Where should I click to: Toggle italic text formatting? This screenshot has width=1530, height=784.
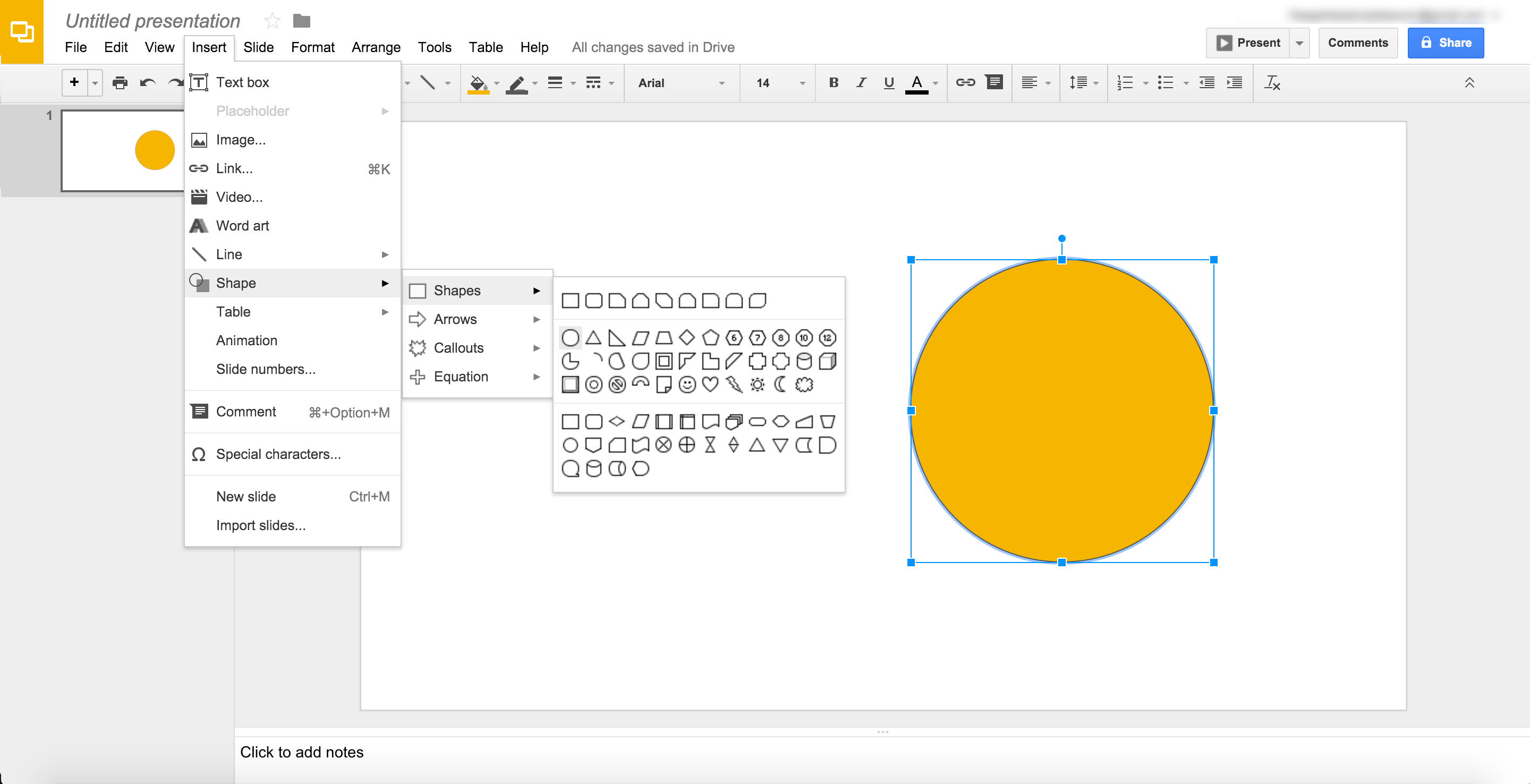(861, 83)
